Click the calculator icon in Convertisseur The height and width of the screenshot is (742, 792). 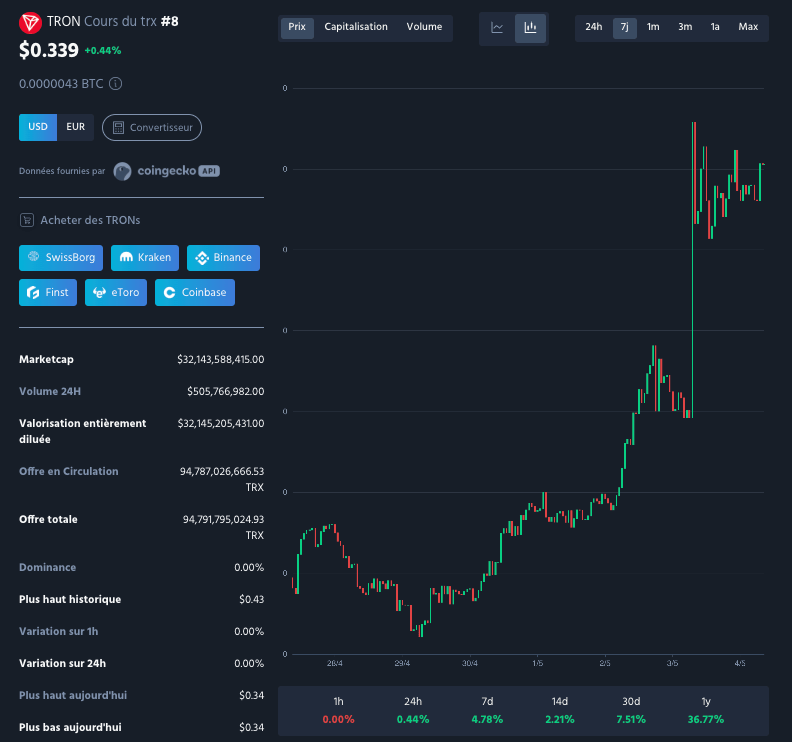tap(118, 127)
